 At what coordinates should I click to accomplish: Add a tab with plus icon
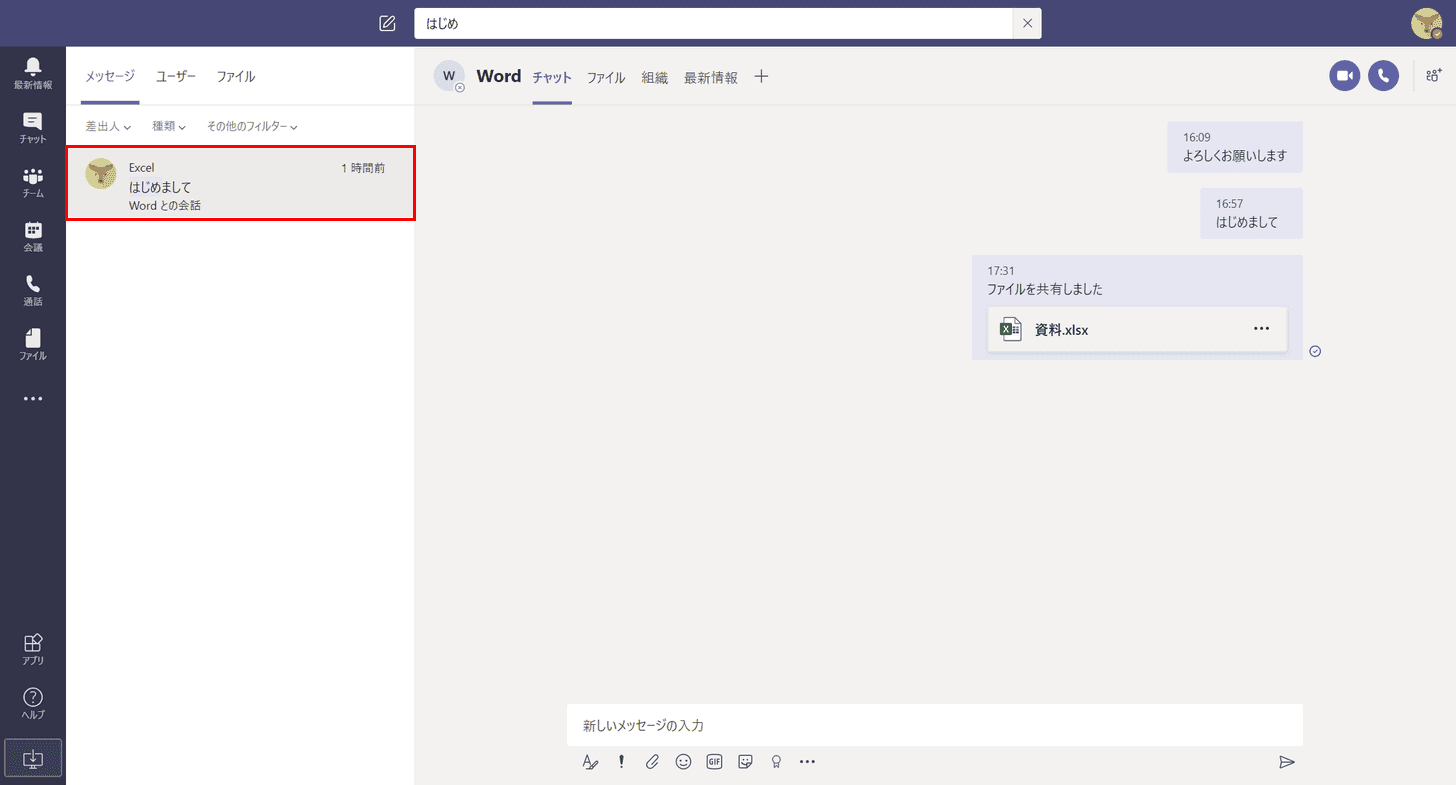(x=761, y=76)
